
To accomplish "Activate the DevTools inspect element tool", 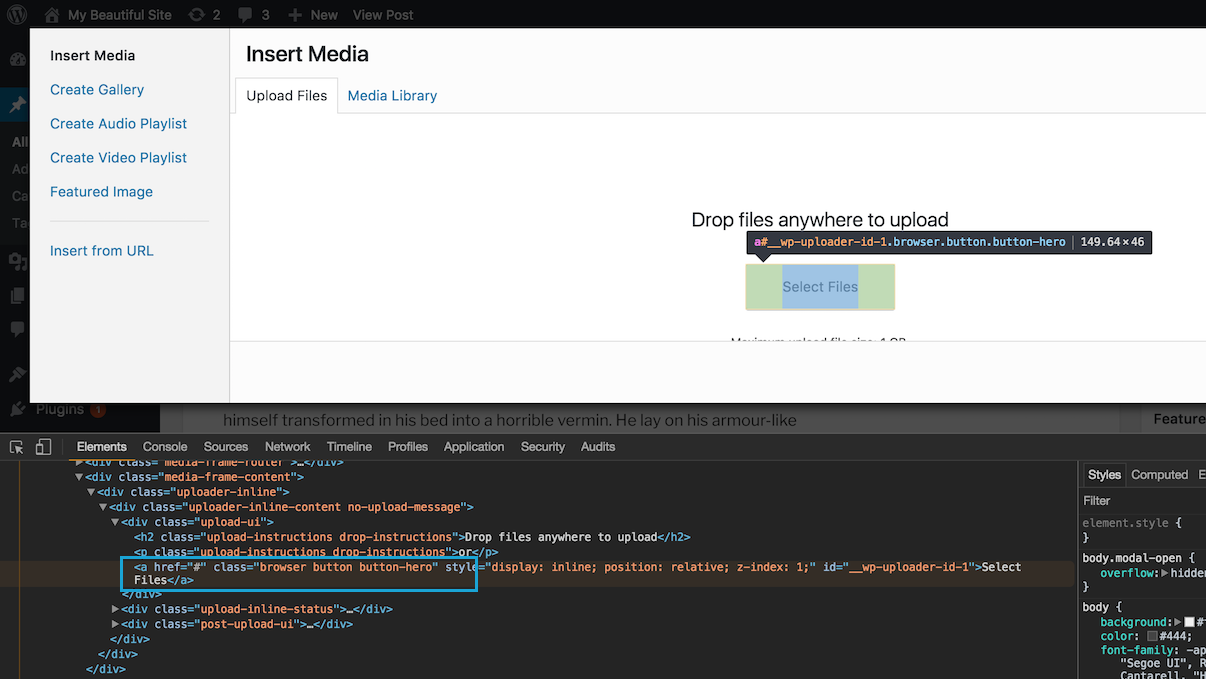I will click(x=17, y=447).
